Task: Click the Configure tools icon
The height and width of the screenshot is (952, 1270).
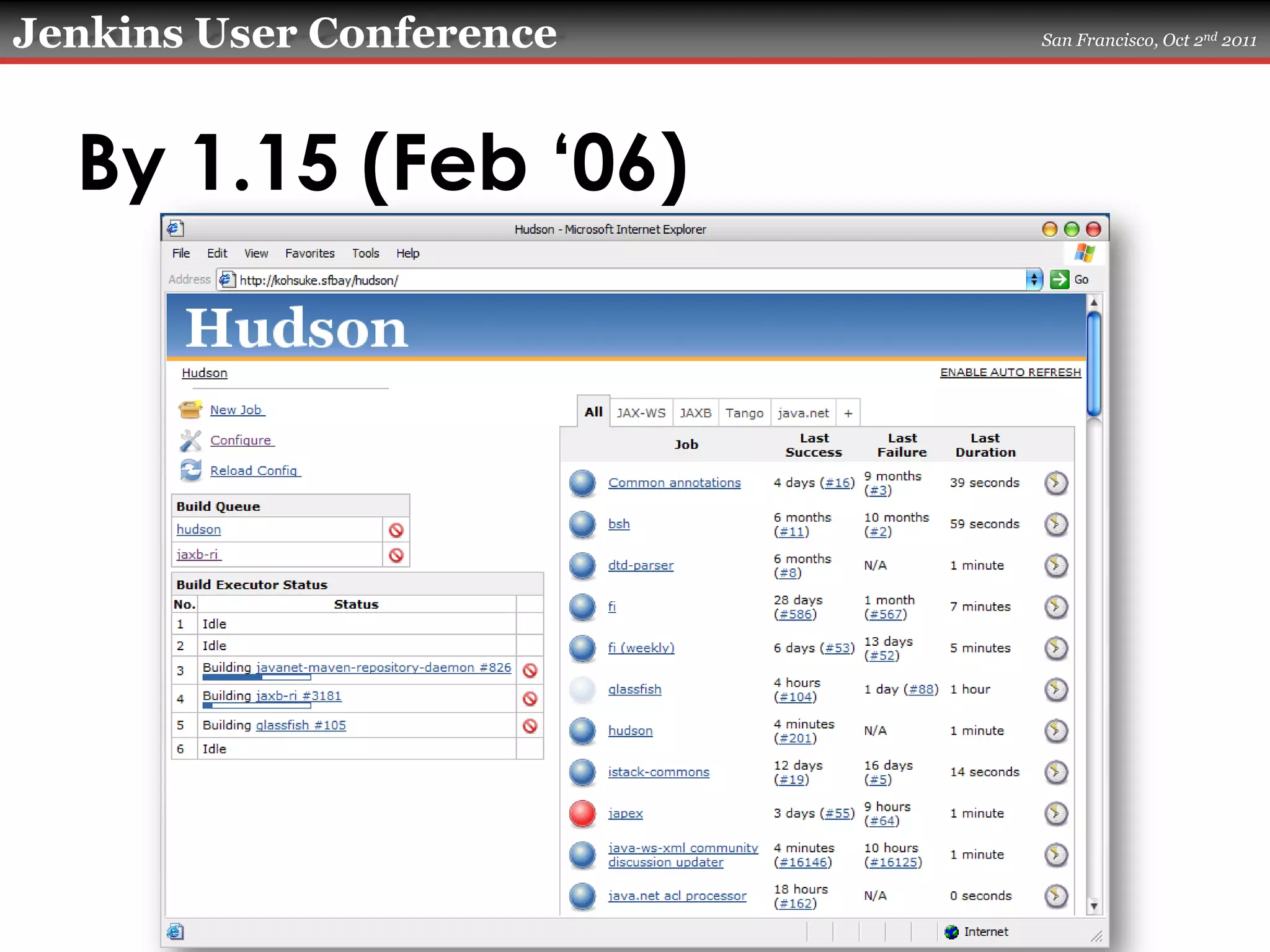Action: (x=190, y=441)
